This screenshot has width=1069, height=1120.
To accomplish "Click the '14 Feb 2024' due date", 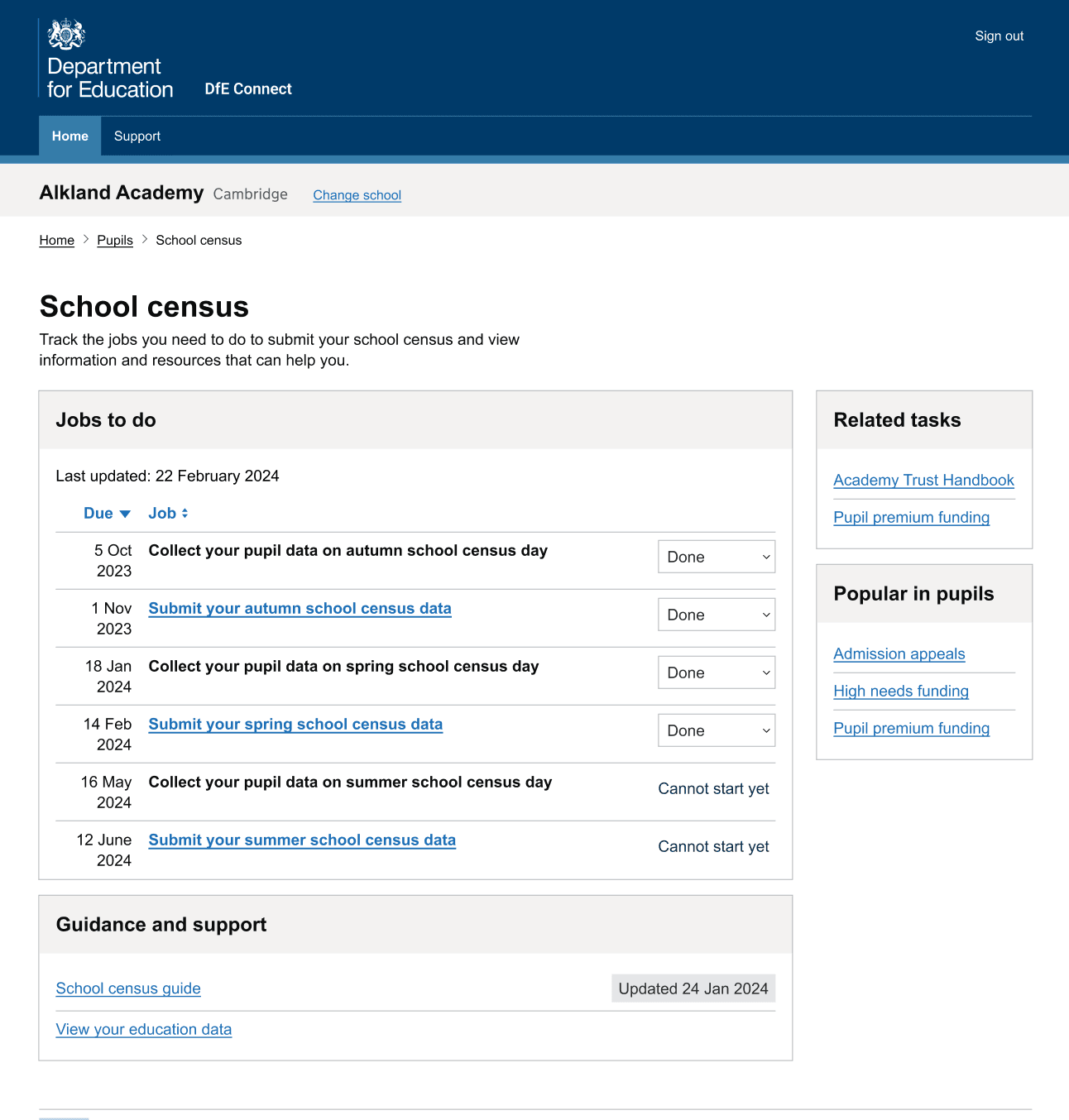I will tap(108, 735).
